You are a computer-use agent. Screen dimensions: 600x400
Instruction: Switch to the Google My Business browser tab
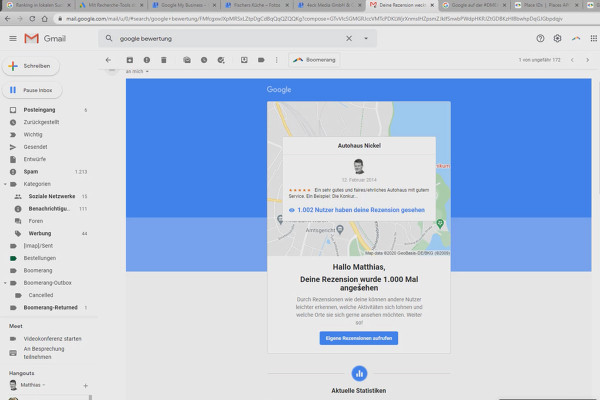point(182,5)
